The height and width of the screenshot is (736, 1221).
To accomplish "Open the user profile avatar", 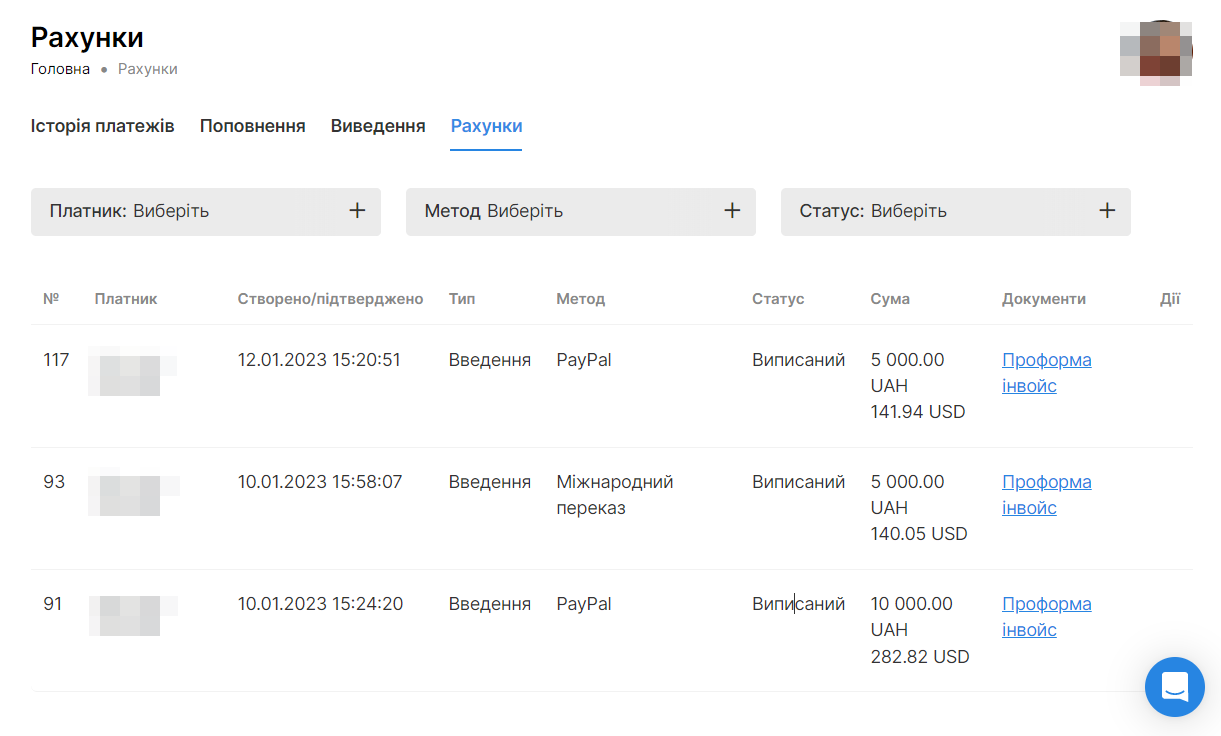I will 1156,52.
